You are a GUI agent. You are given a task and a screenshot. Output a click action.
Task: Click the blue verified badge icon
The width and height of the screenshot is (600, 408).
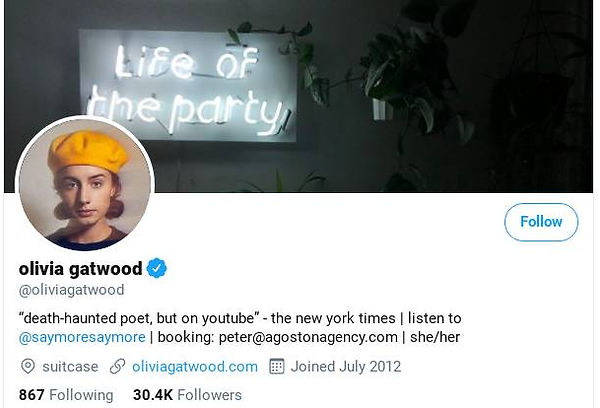(x=157, y=268)
